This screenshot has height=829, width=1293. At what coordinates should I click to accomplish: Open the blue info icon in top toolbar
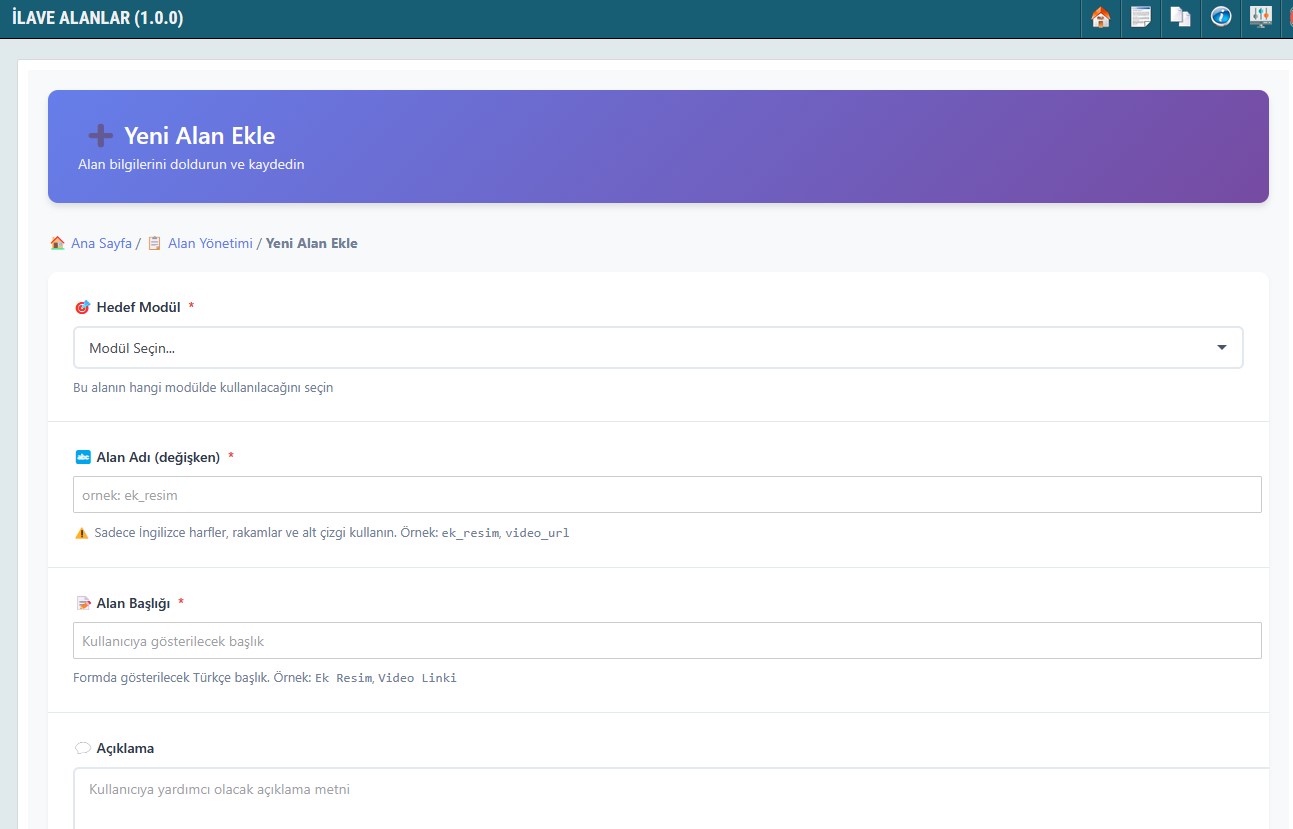1221,17
